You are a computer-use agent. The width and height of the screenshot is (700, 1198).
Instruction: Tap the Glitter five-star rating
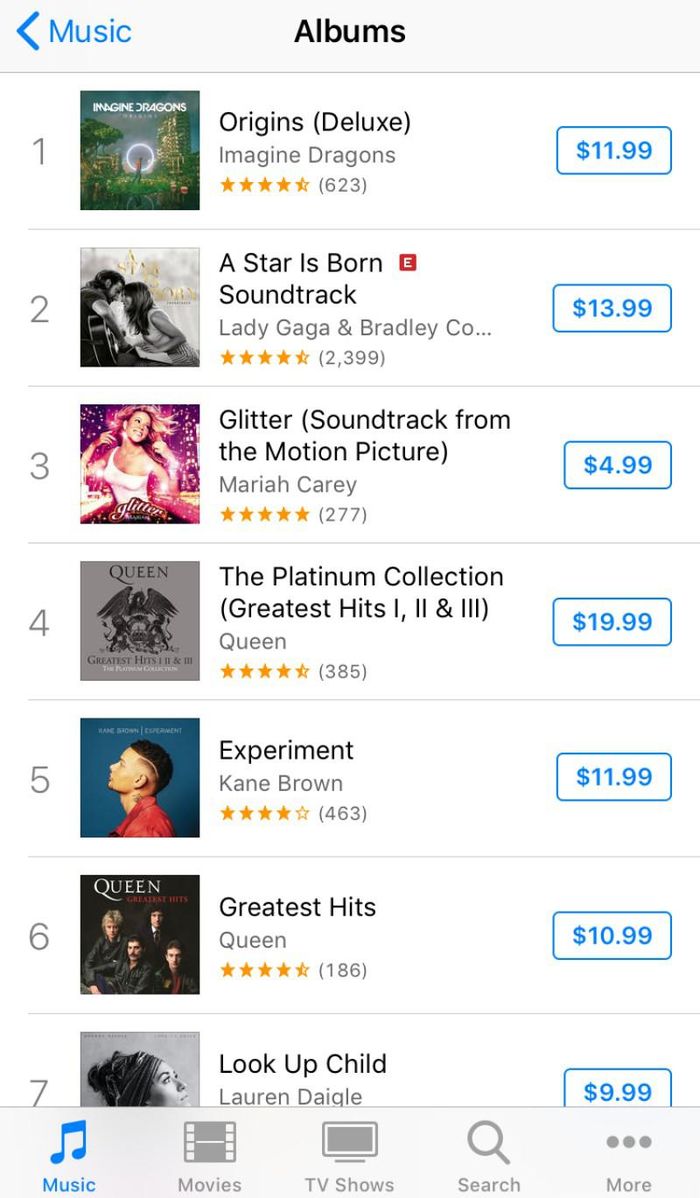pos(264,515)
